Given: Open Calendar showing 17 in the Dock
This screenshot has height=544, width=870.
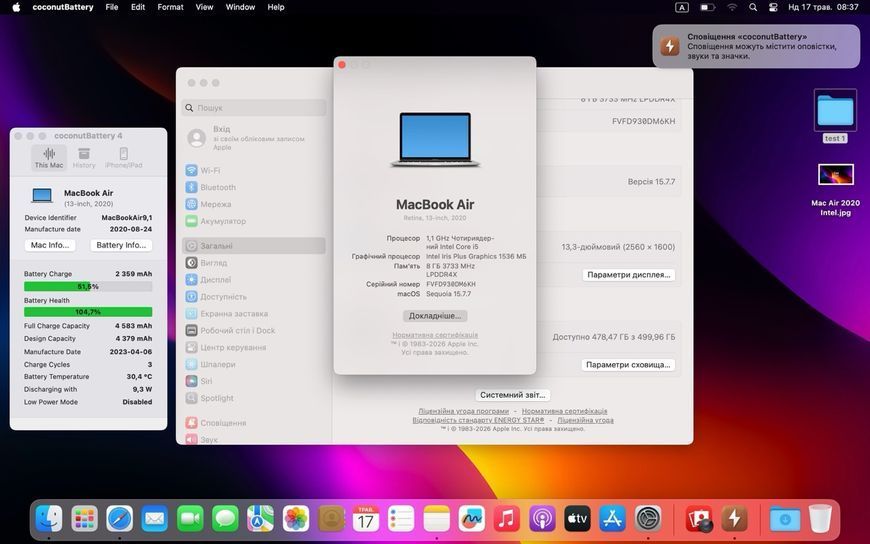Looking at the screenshot, I should pyautogui.click(x=366, y=520).
